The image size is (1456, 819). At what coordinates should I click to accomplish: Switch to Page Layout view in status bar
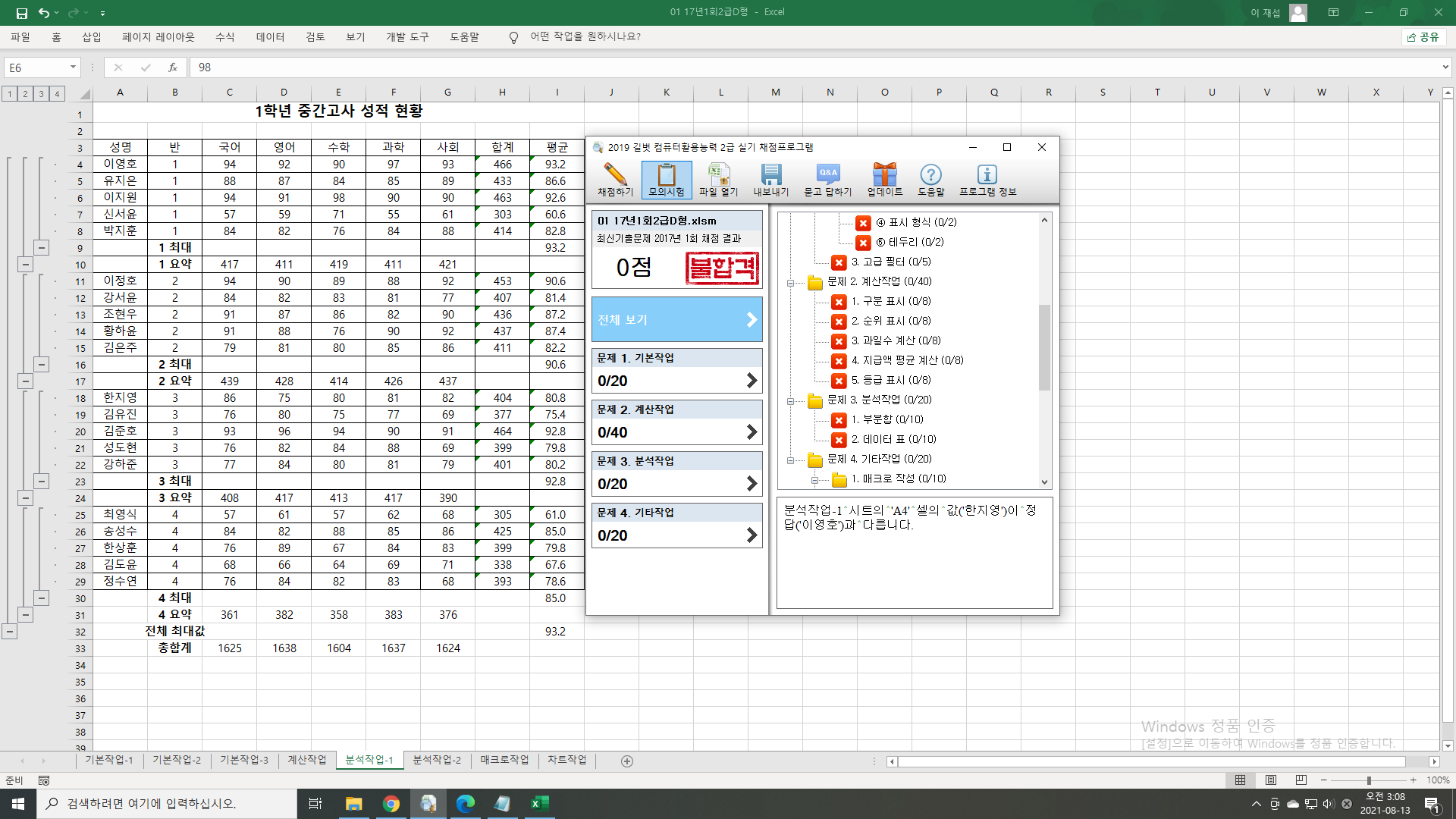[1271, 780]
